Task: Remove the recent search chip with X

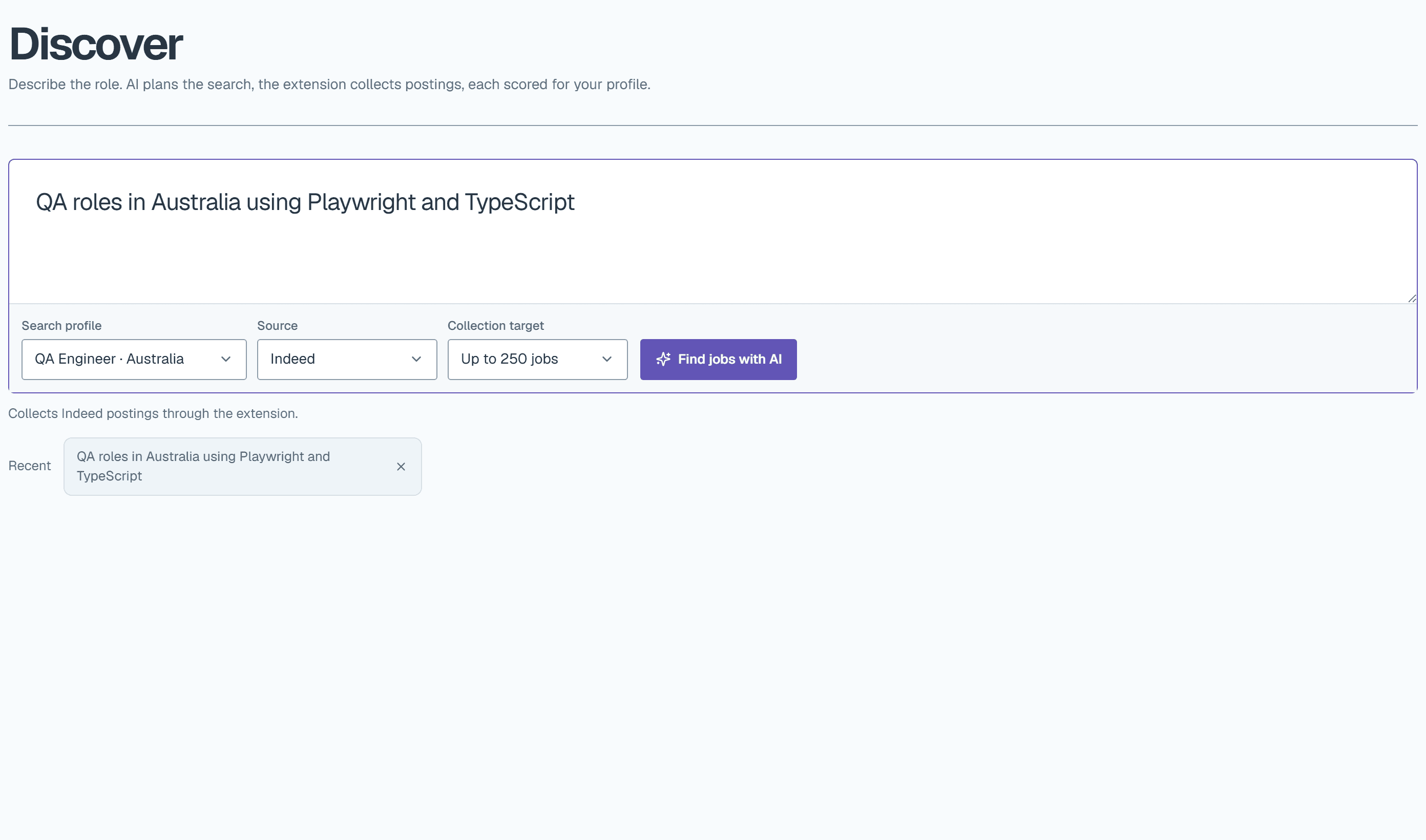Action: 401,467
